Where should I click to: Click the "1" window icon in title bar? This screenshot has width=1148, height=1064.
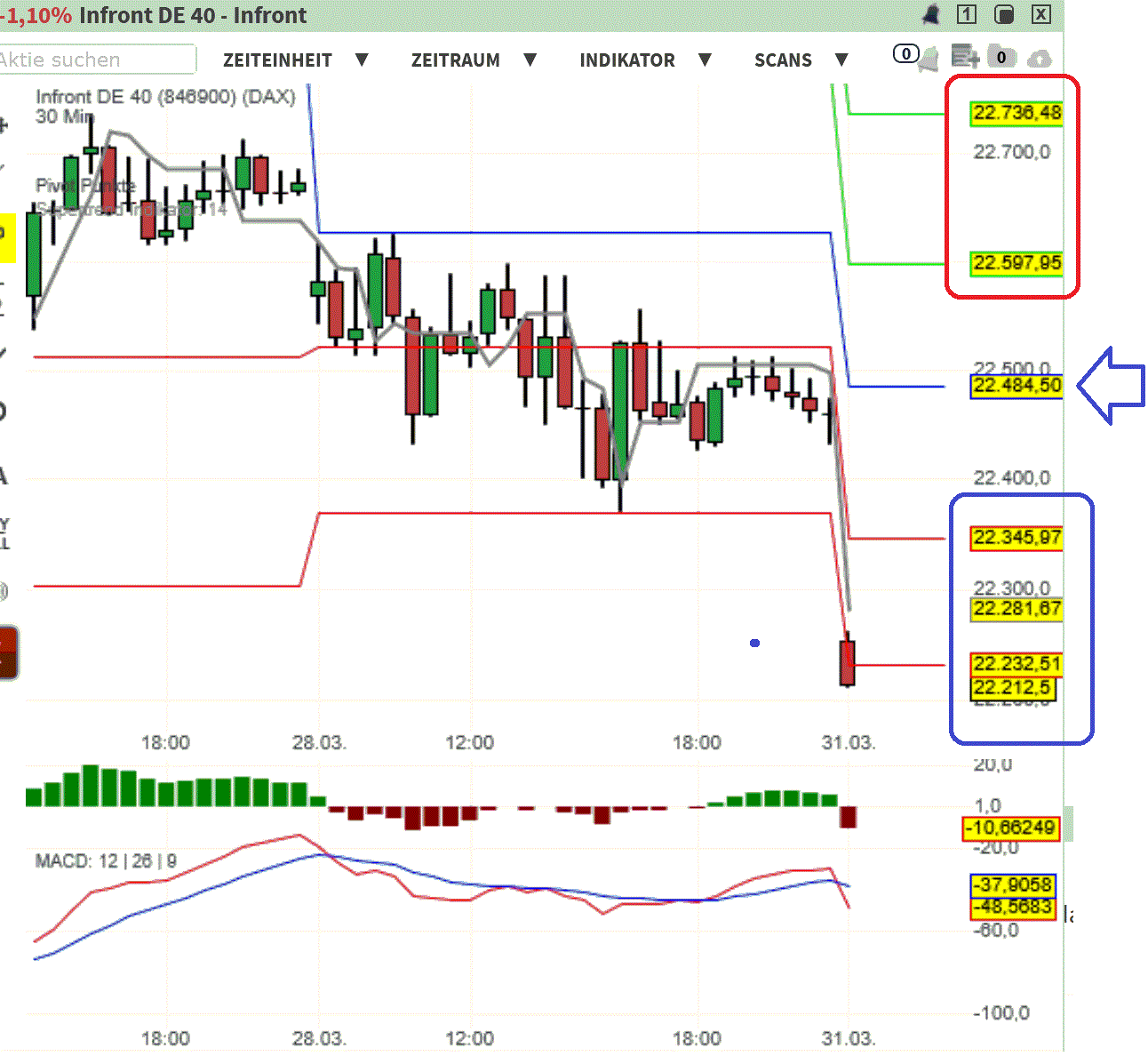[966, 15]
